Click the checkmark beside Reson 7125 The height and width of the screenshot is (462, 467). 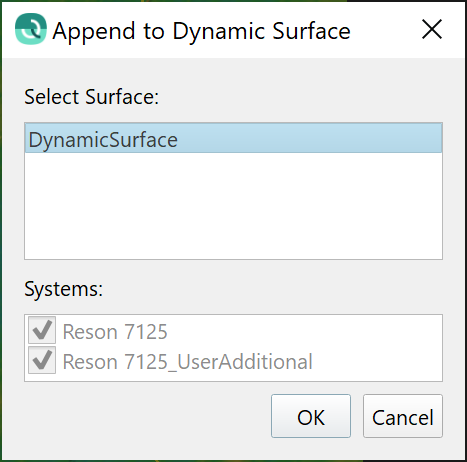[x=42, y=330]
